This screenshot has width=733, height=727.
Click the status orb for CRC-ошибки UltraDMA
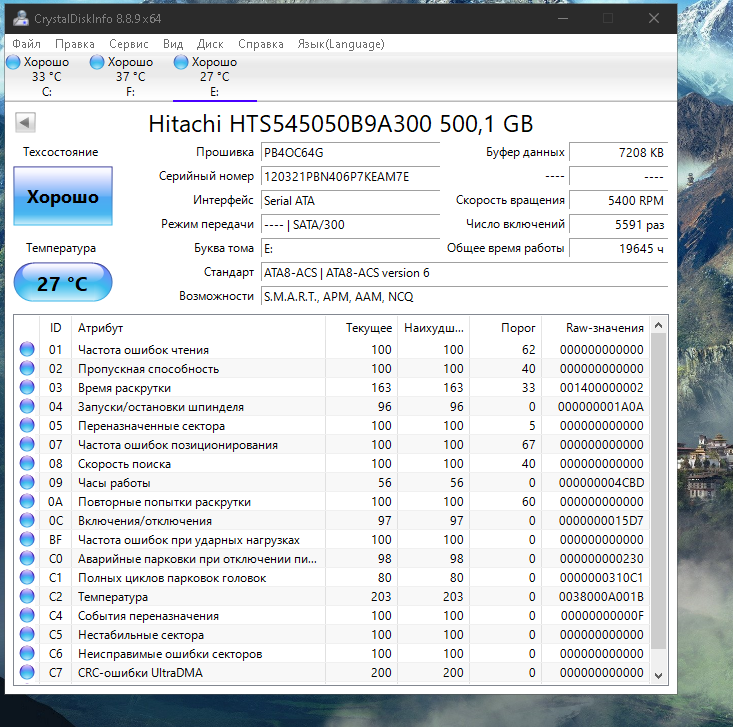27,673
